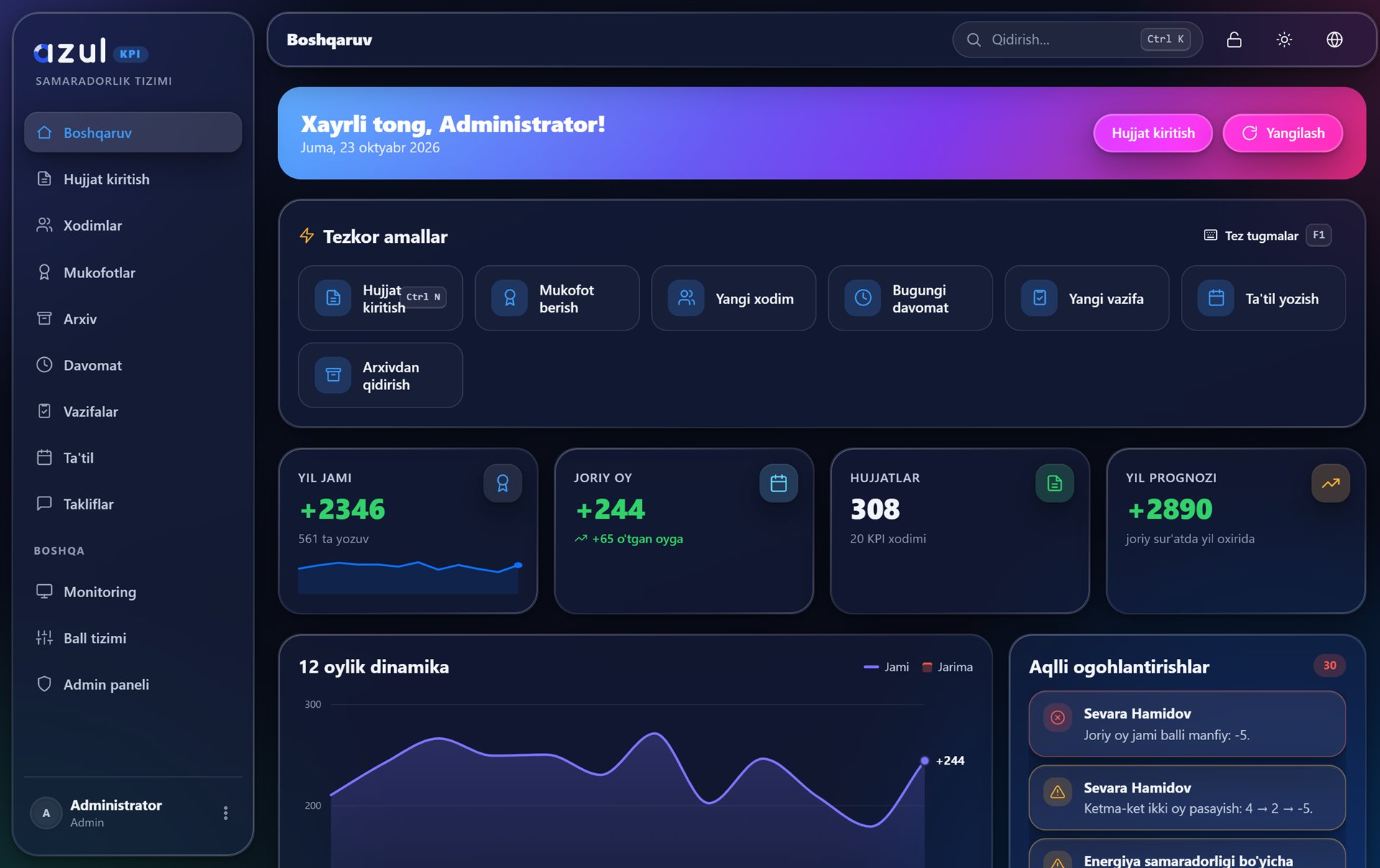Screen dimensions: 1380x868
Task: Click the Yangi xodim quick action
Action: click(x=733, y=298)
